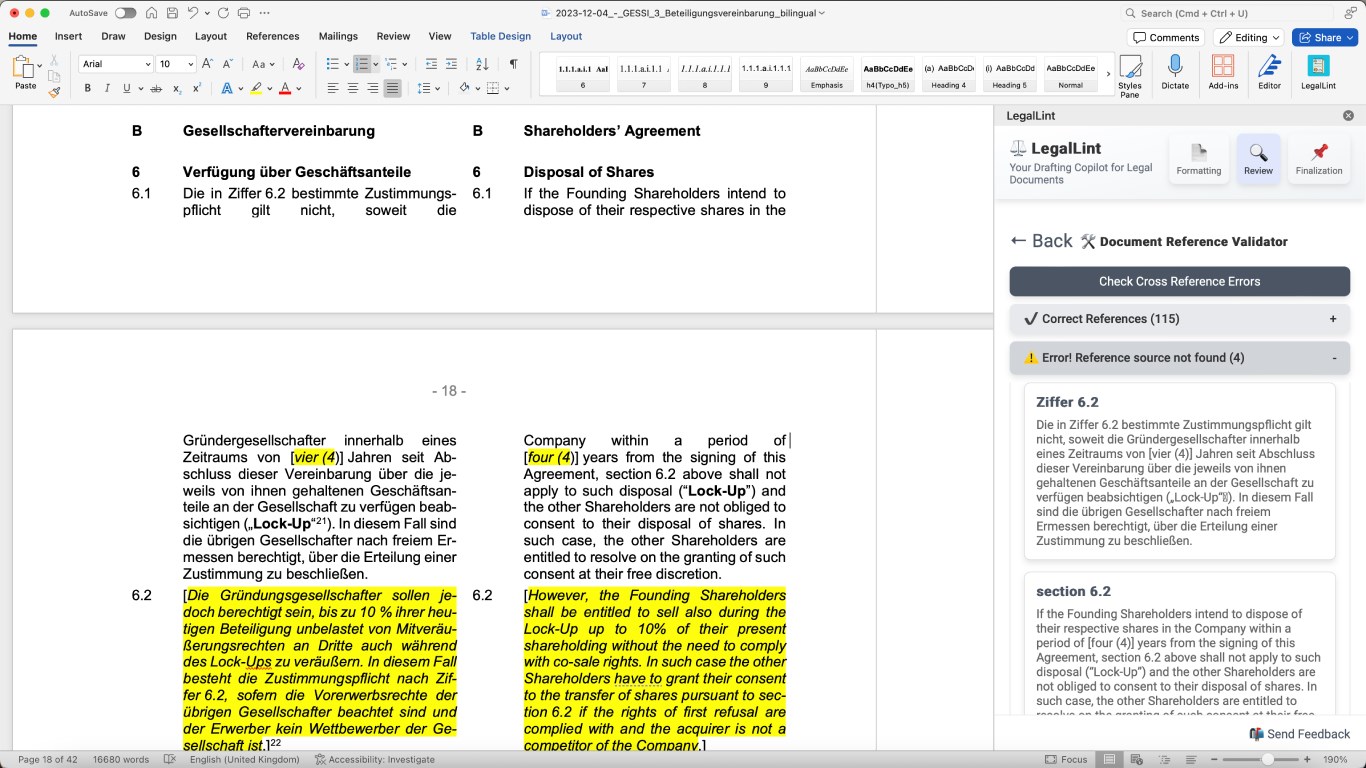Viewport: 1366px width, 768px height.
Task: Open the Mailings tab
Action: 338,36
